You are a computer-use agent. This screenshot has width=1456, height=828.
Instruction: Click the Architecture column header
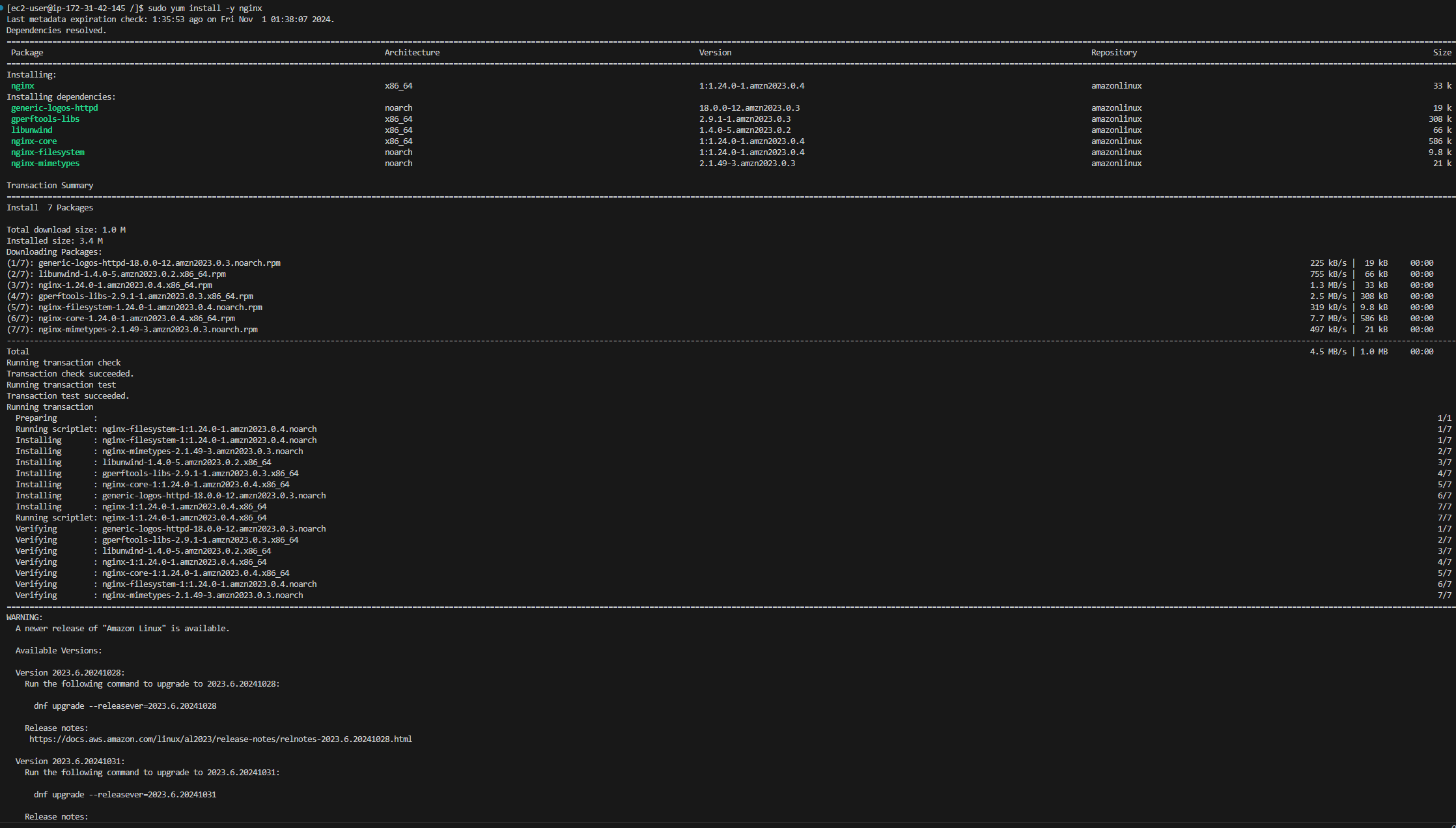coord(412,52)
